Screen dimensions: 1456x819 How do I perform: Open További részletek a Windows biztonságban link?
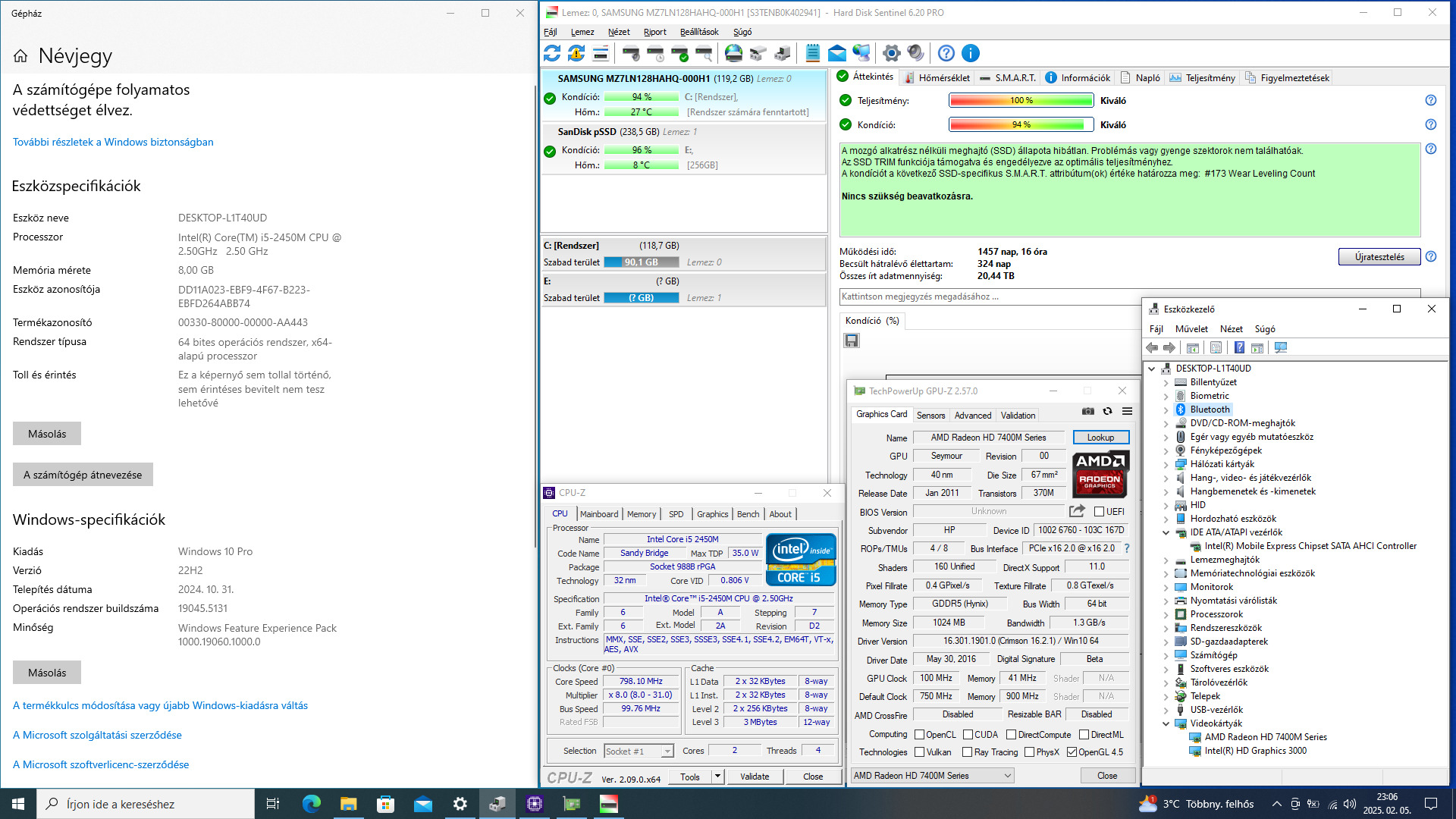point(113,142)
